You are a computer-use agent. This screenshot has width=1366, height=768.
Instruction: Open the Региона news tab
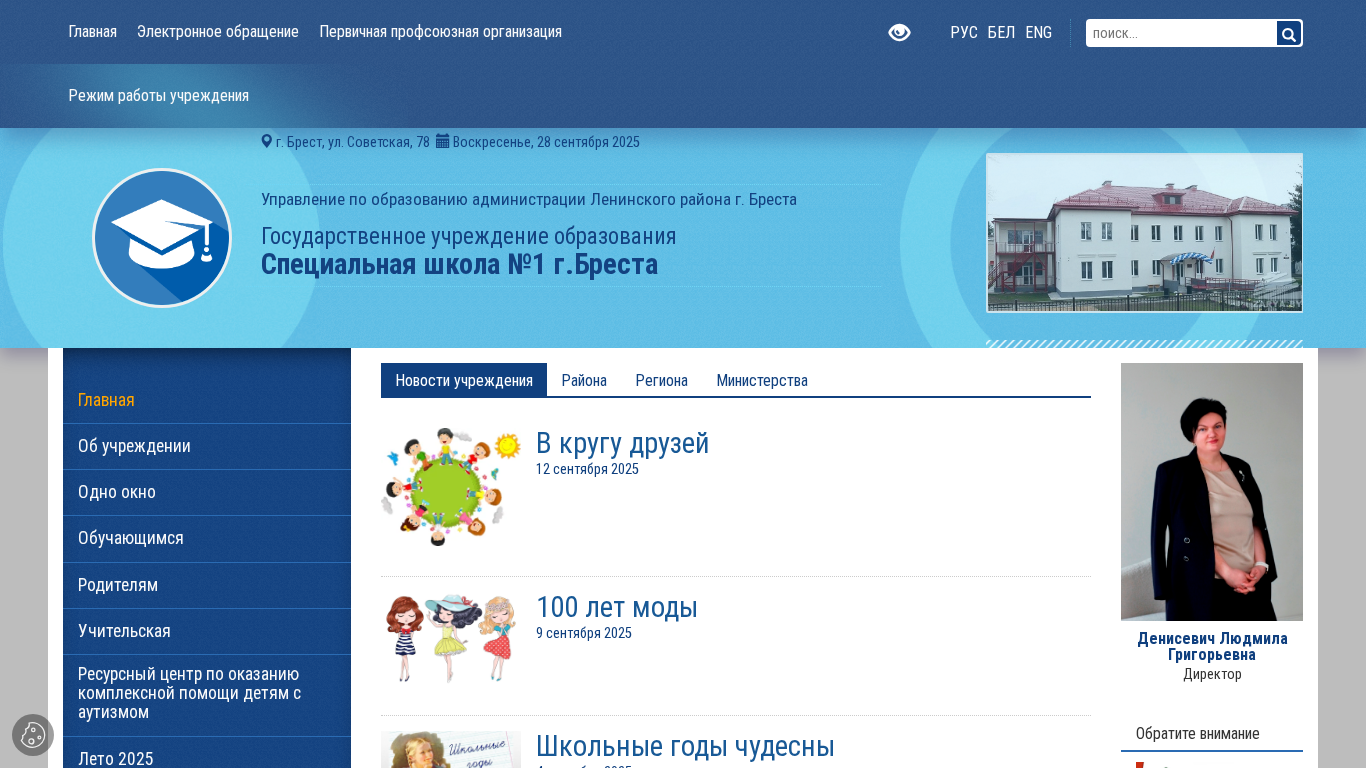(x=661, y=380)
